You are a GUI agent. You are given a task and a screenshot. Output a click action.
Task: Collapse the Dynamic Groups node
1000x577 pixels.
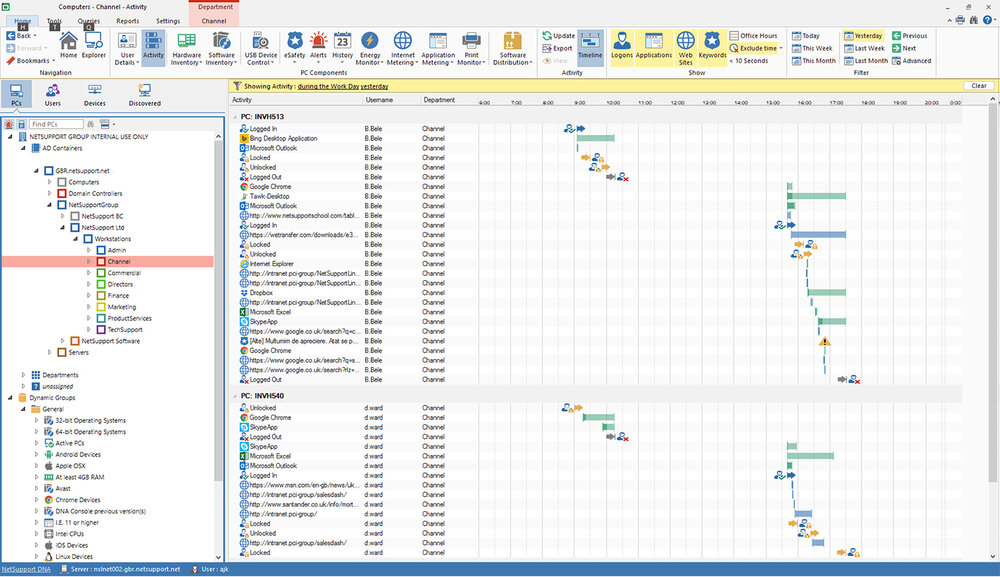click(10, 398)
